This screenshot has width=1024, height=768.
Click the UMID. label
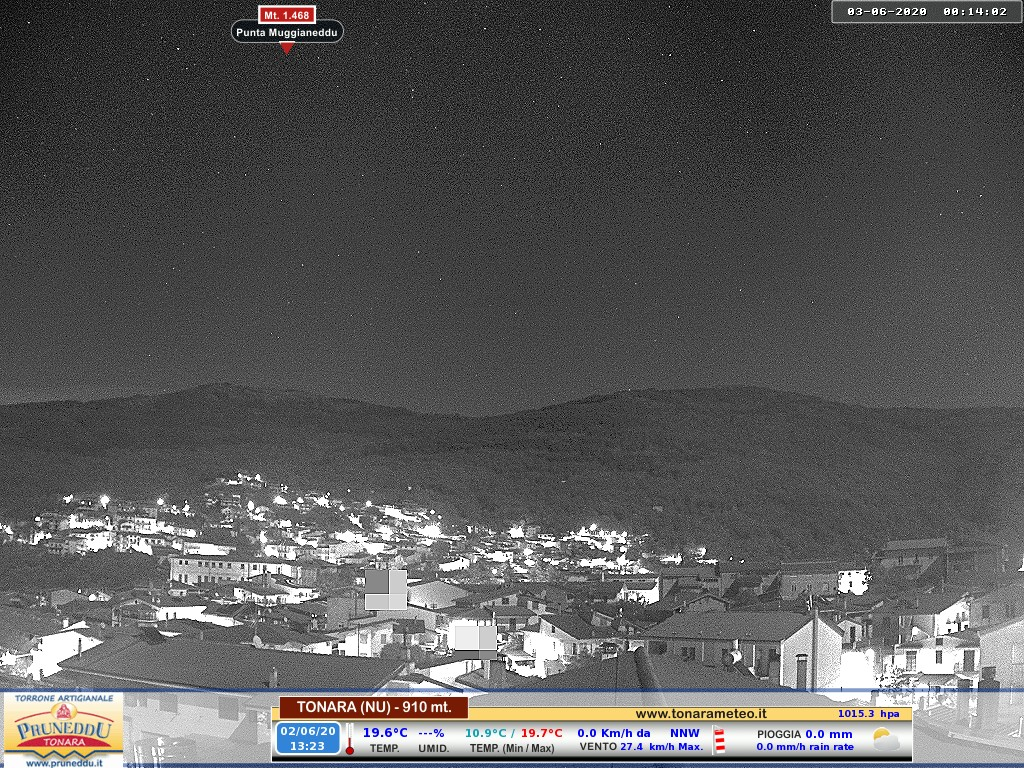click(434, 748)
